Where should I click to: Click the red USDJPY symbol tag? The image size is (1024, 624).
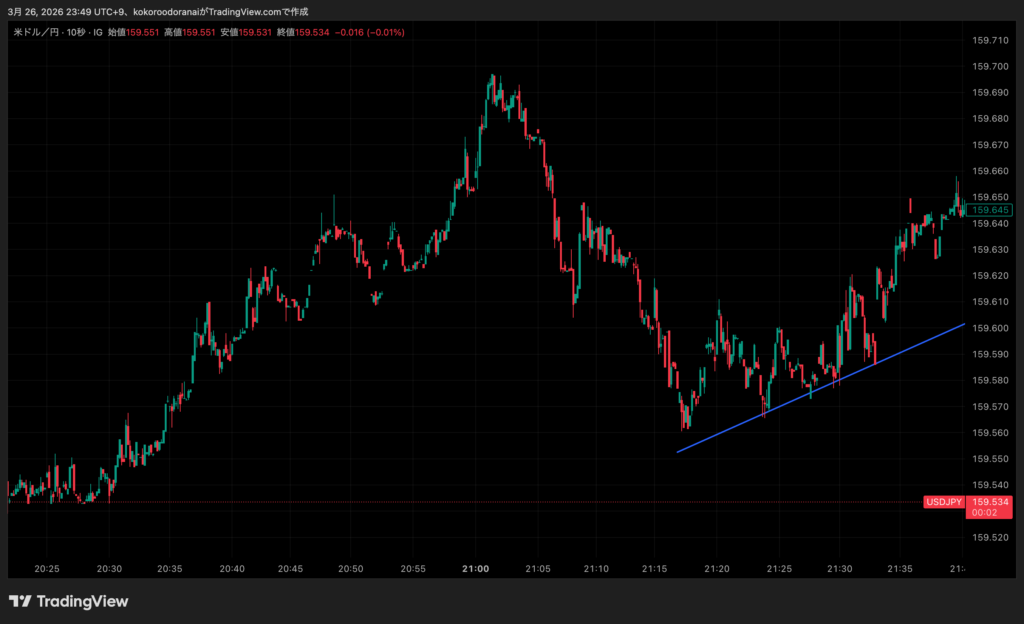(944, 502)
